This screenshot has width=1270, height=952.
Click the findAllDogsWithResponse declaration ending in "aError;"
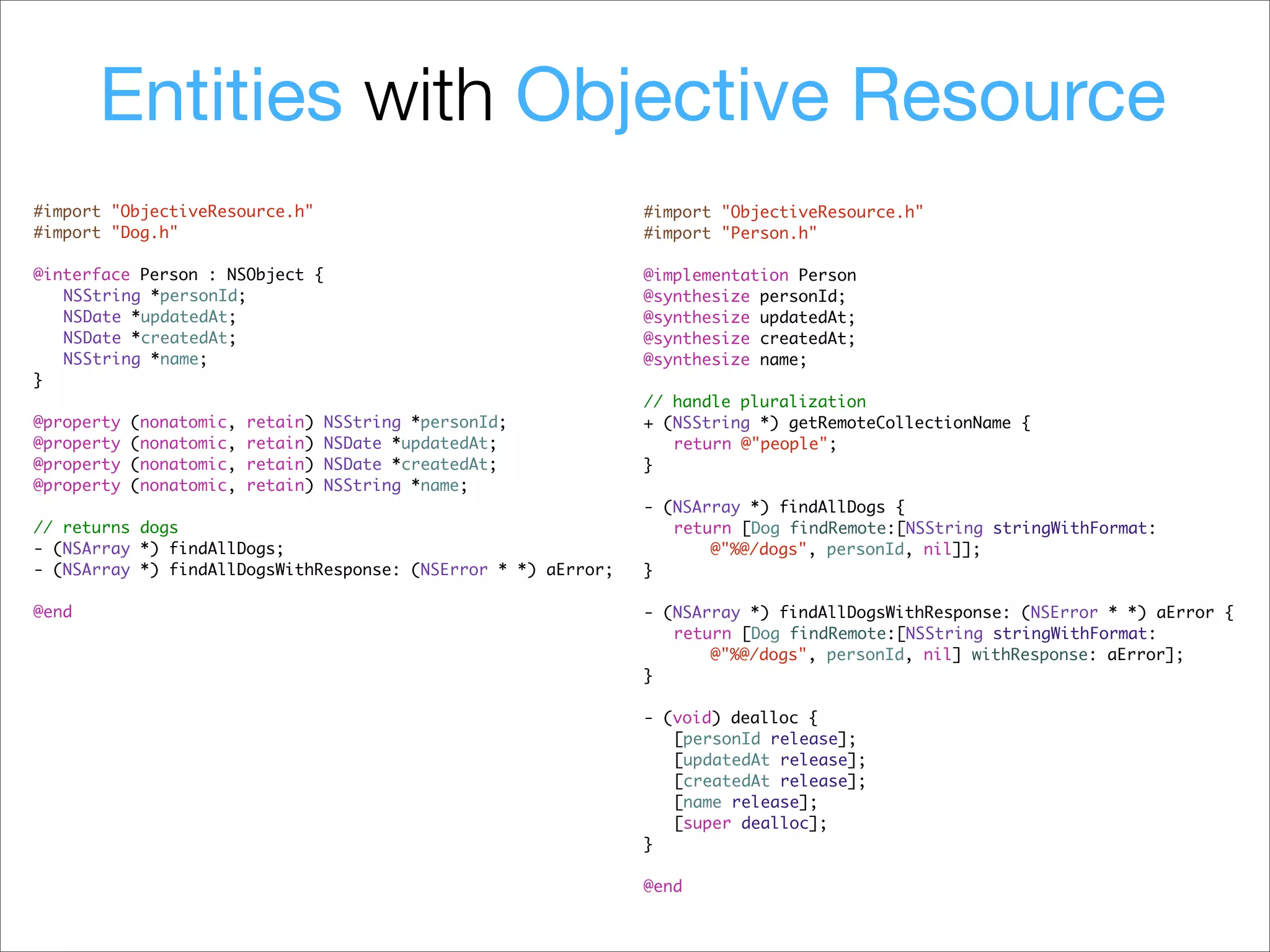click(323, 570)
